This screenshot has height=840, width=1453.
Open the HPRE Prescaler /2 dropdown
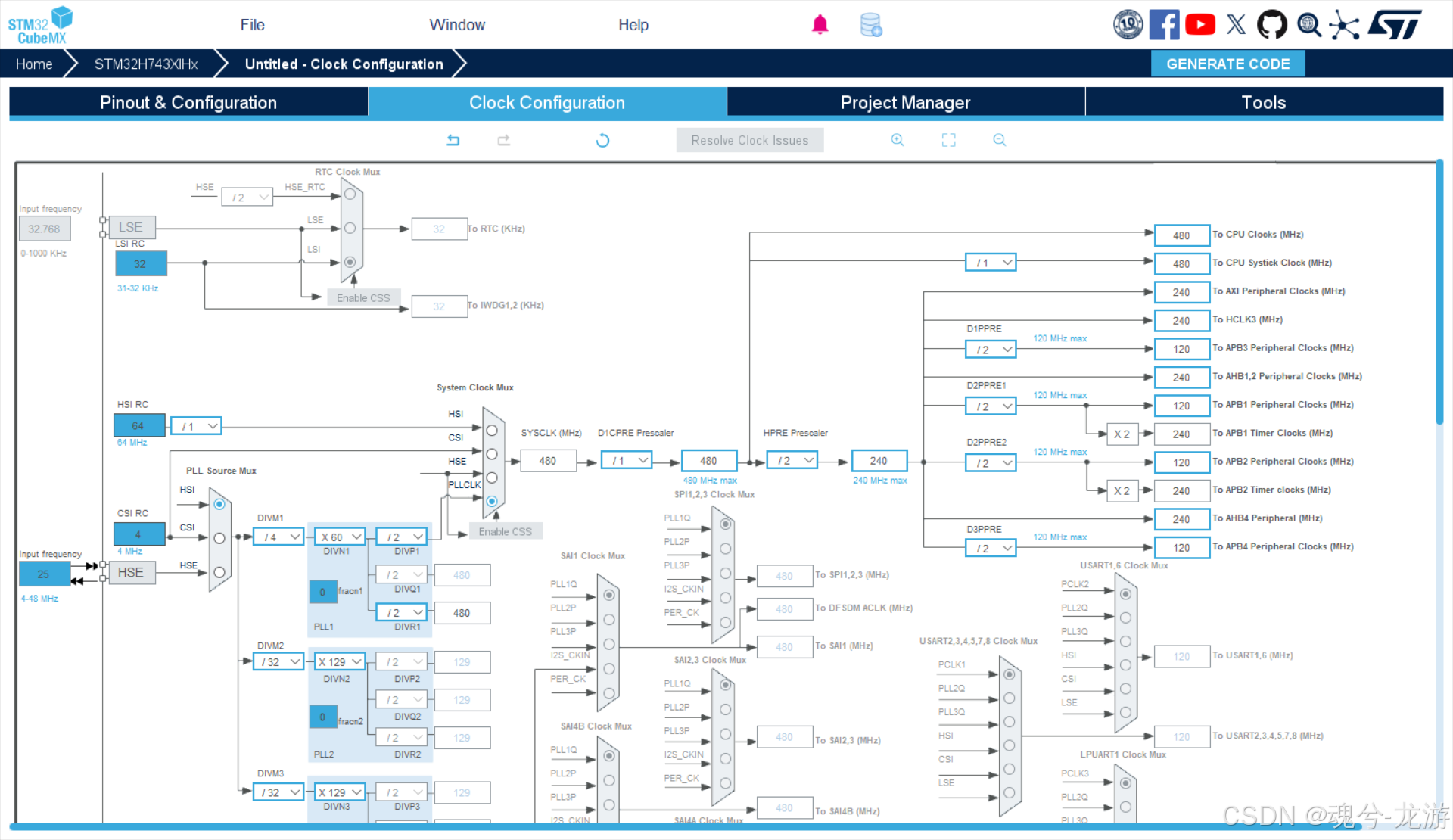[x=792, y=460]
